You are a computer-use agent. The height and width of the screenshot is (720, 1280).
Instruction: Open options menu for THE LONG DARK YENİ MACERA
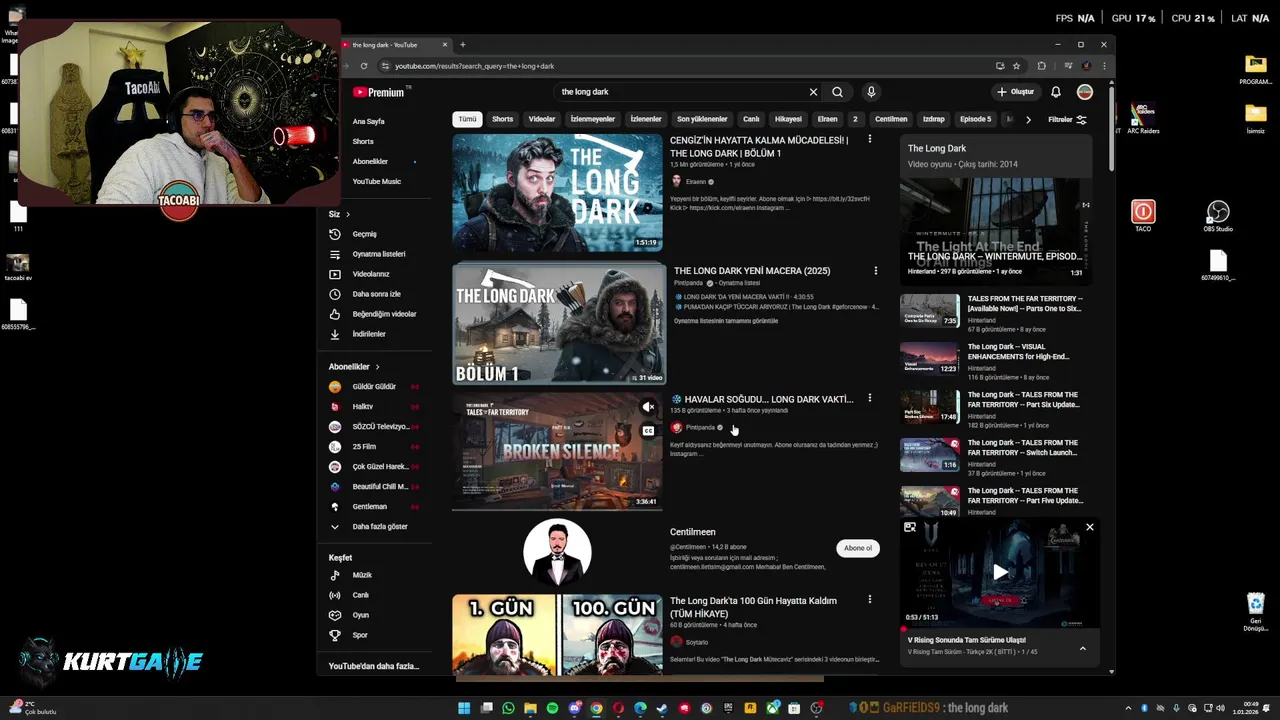[x=875, y=270]
